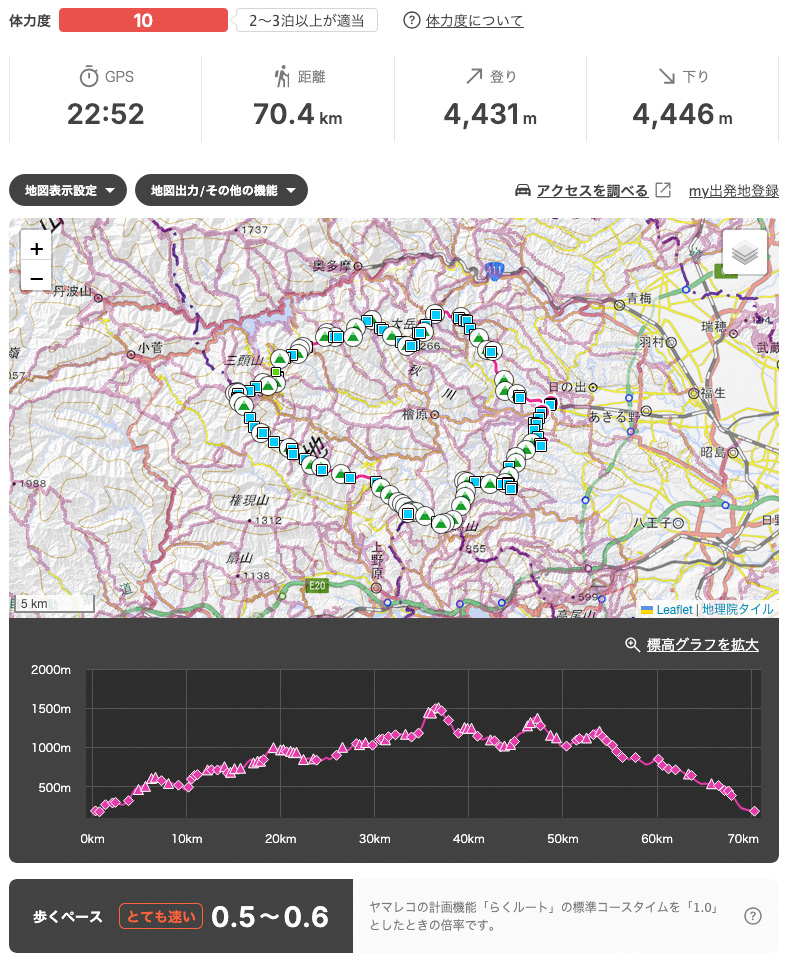790x961 pixels.
Task: Open the 体力度について link
Action: [x=474, y=20]
